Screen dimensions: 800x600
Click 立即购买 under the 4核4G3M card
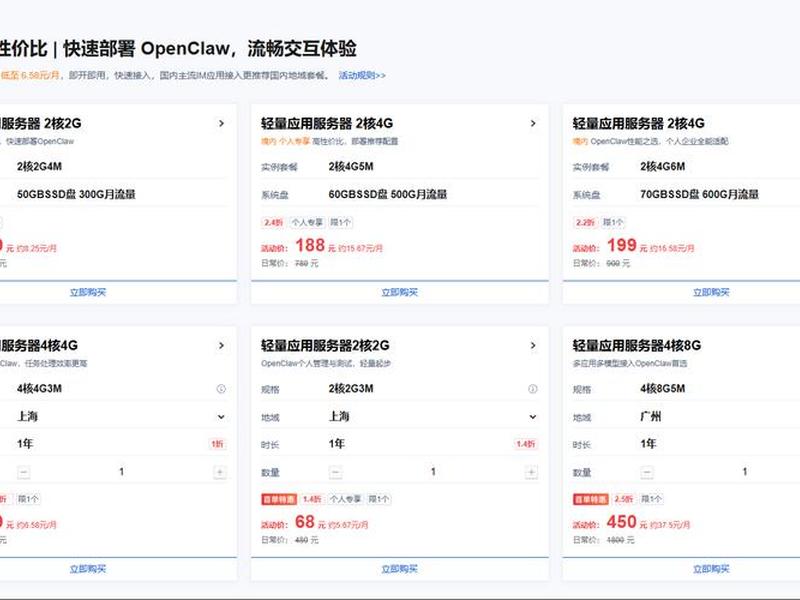88,569
